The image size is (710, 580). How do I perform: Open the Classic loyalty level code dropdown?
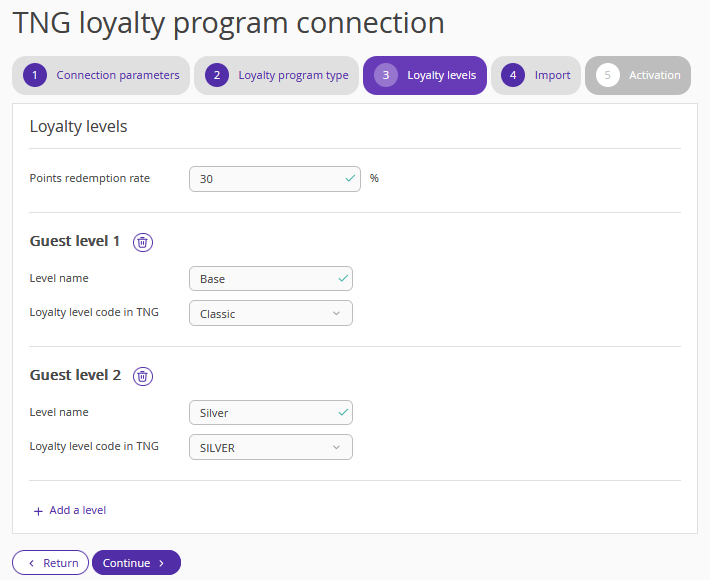[271, 313]
